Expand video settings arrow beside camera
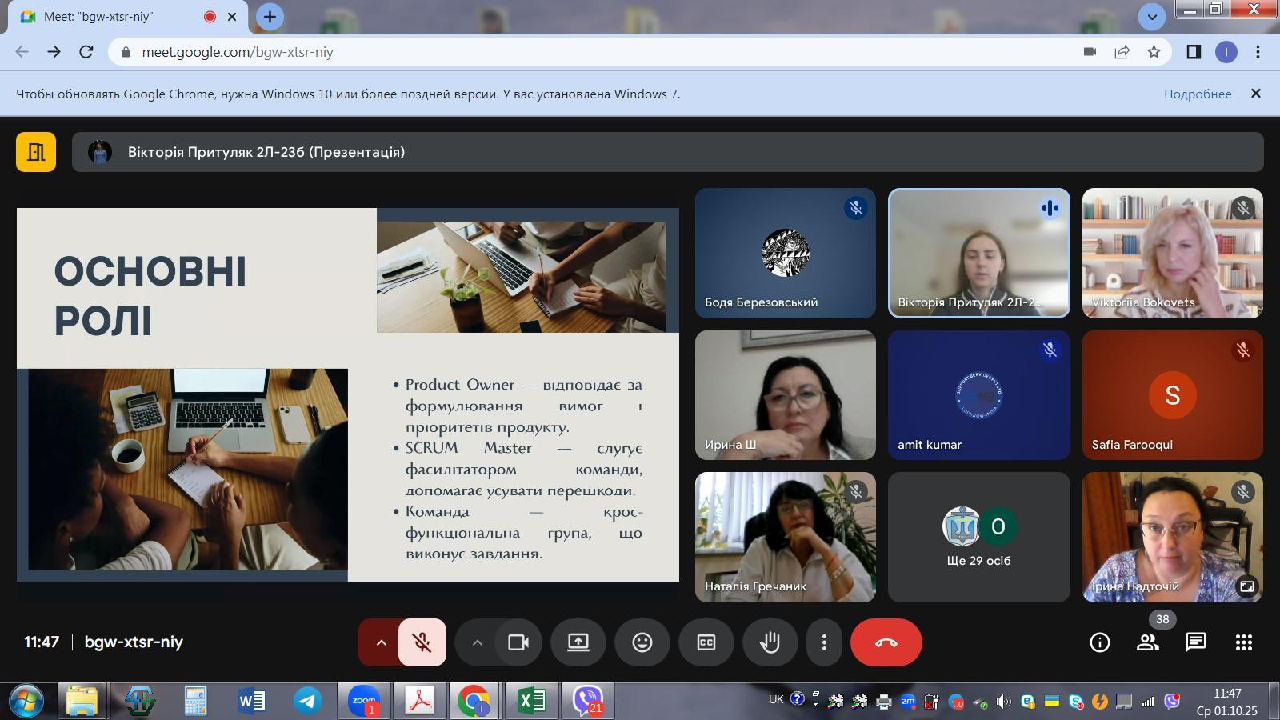 [477, 642]
